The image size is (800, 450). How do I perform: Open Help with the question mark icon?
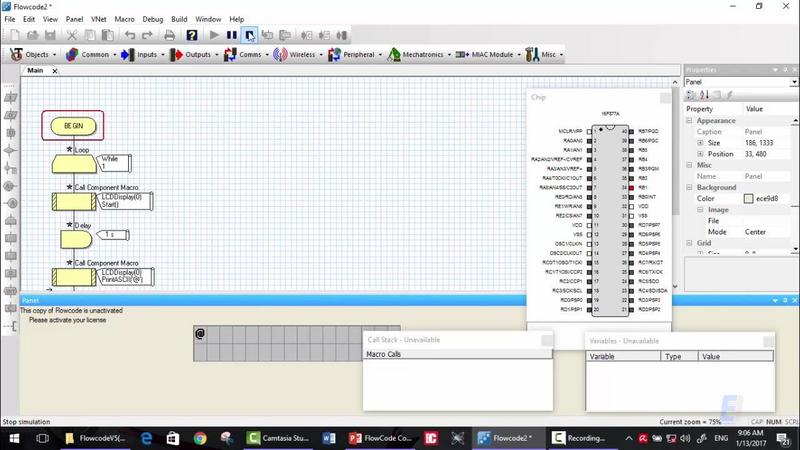pyautogui.click(x=191, y=35)
